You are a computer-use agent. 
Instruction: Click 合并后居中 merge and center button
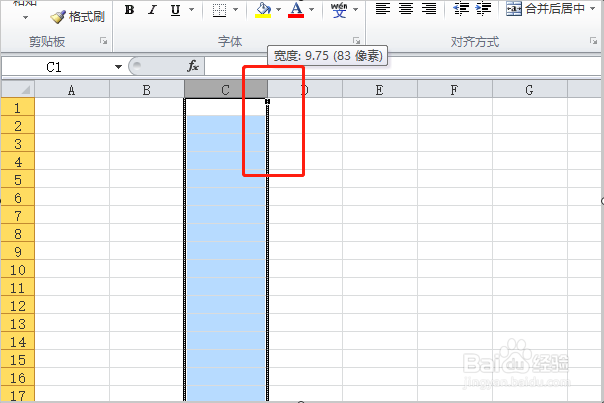pyautogui.click(x=545, y=9)
